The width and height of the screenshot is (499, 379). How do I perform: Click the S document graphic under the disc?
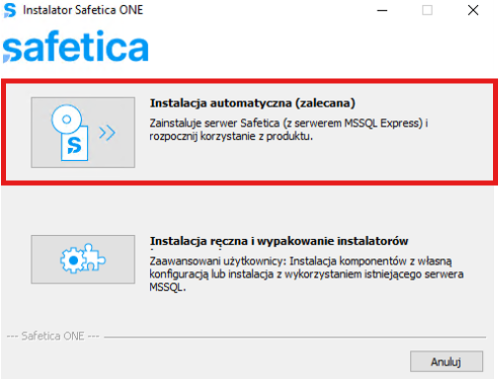tap(74, 144)
